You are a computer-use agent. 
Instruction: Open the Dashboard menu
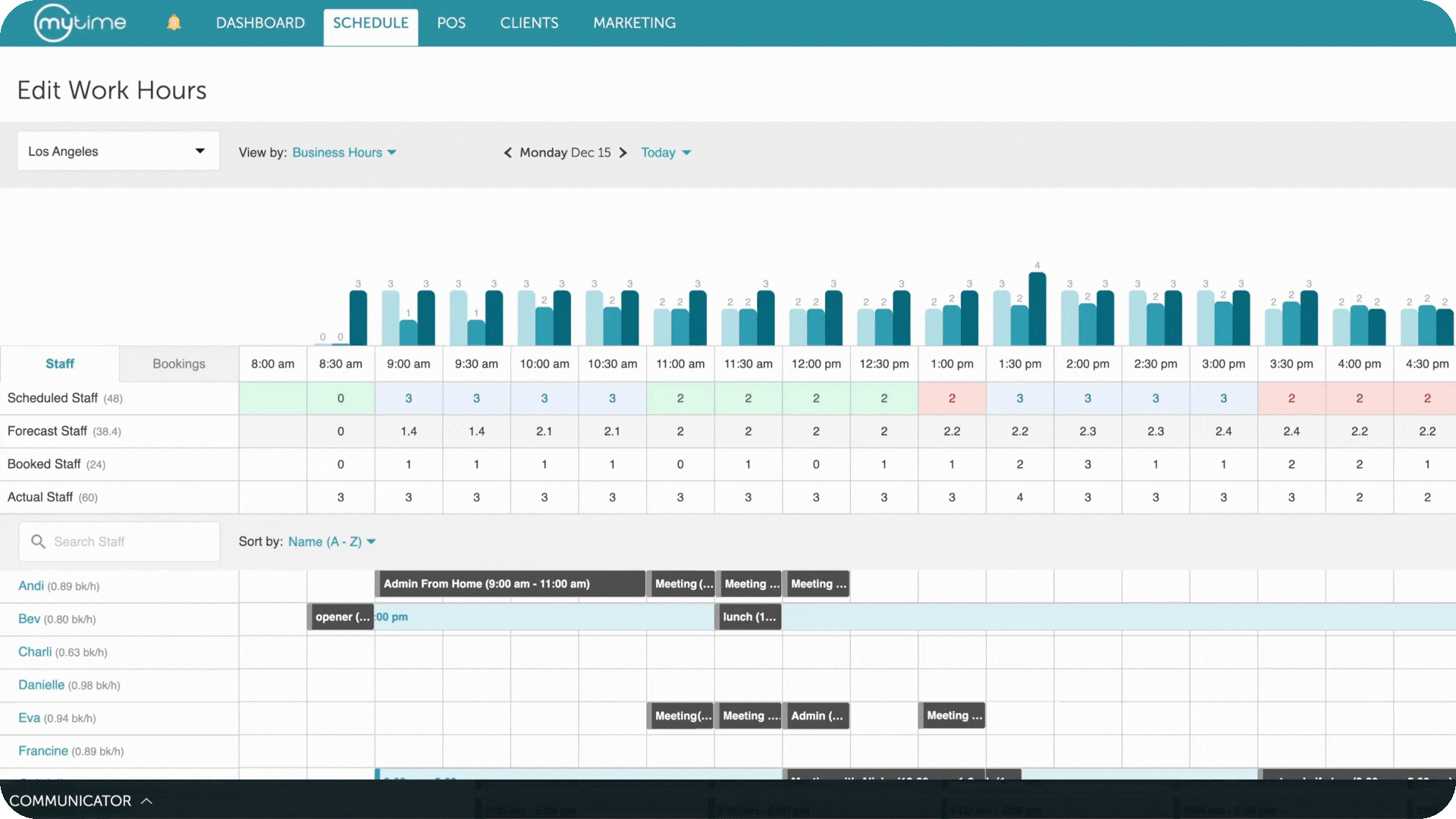coord(260,23)
